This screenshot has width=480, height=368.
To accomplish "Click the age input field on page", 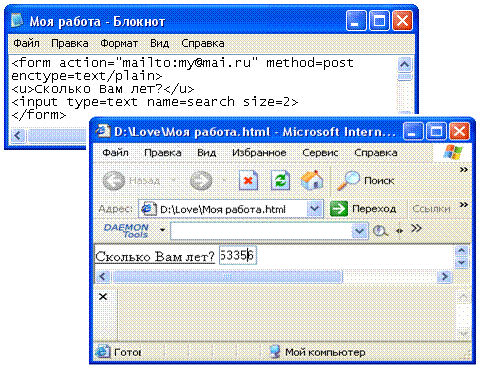I will coord(238,256).
